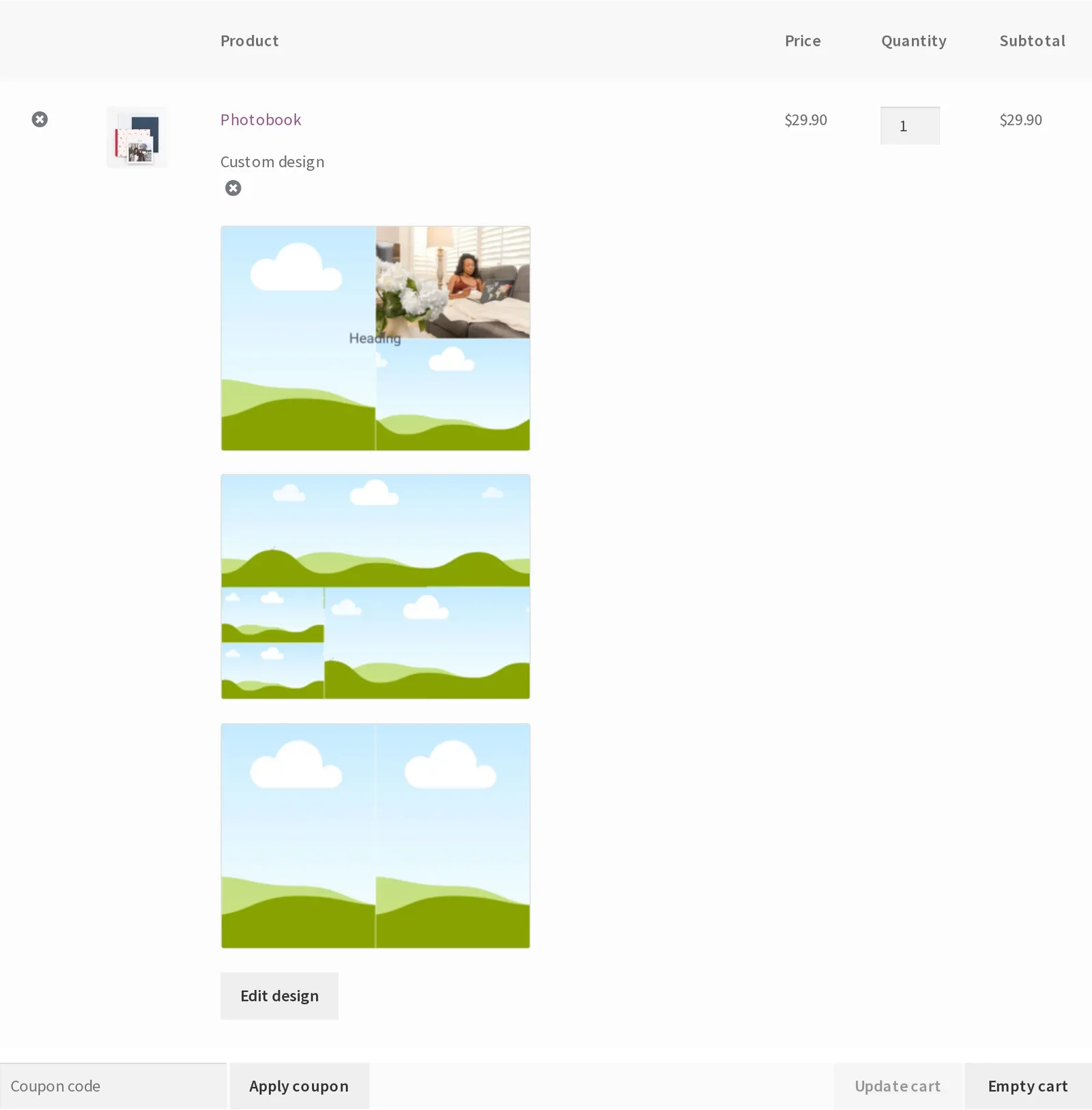Remove Photobook item from cart

40,119
